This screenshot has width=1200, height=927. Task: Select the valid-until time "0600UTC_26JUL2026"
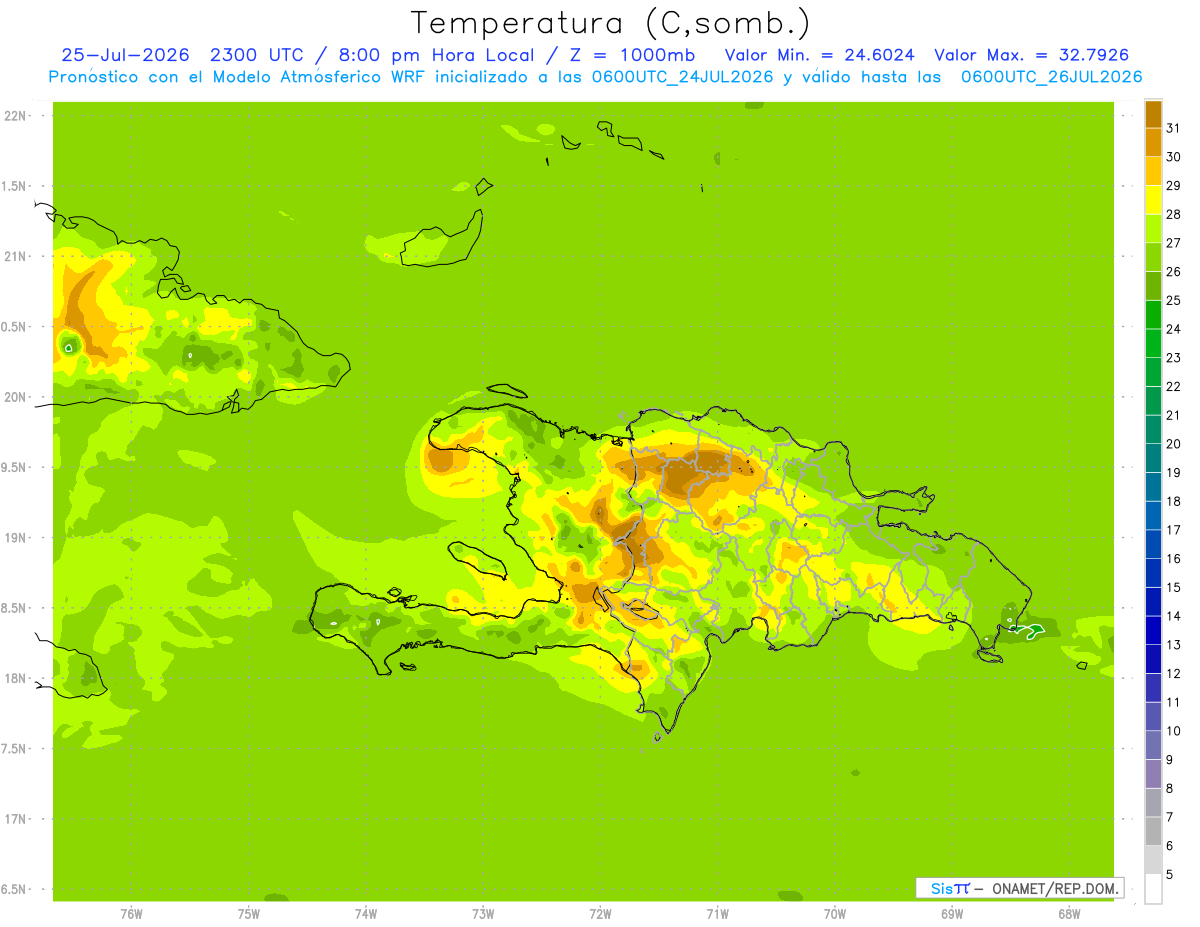click(x=1051, y=77)
